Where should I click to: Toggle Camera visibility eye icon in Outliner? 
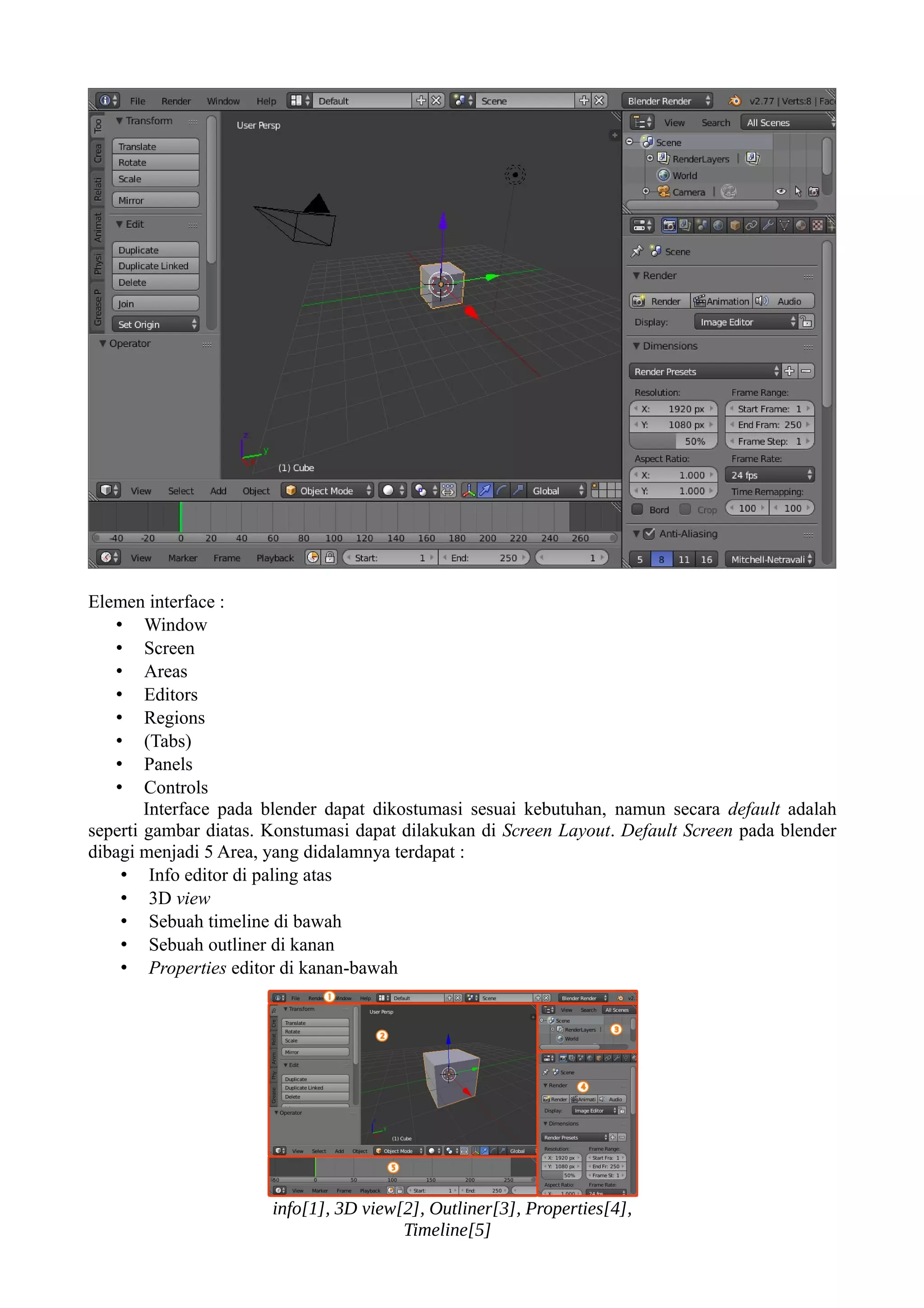pyautogui.click(x=781, y=191)
